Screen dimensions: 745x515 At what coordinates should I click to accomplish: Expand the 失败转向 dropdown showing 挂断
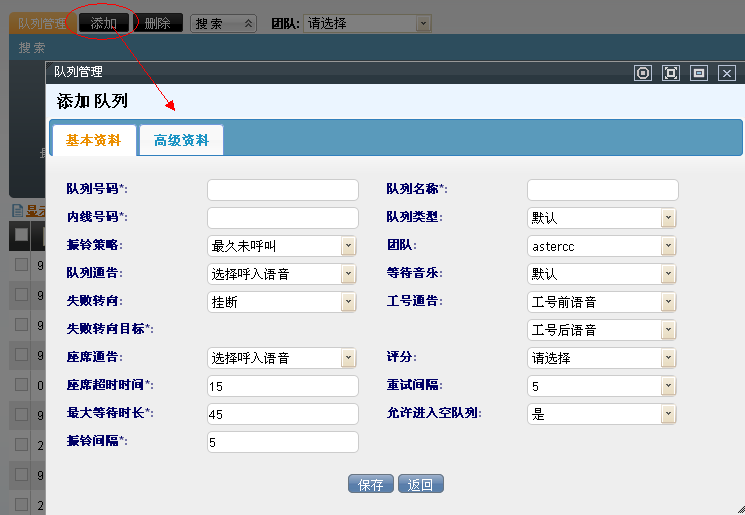[x=348, y=301]
